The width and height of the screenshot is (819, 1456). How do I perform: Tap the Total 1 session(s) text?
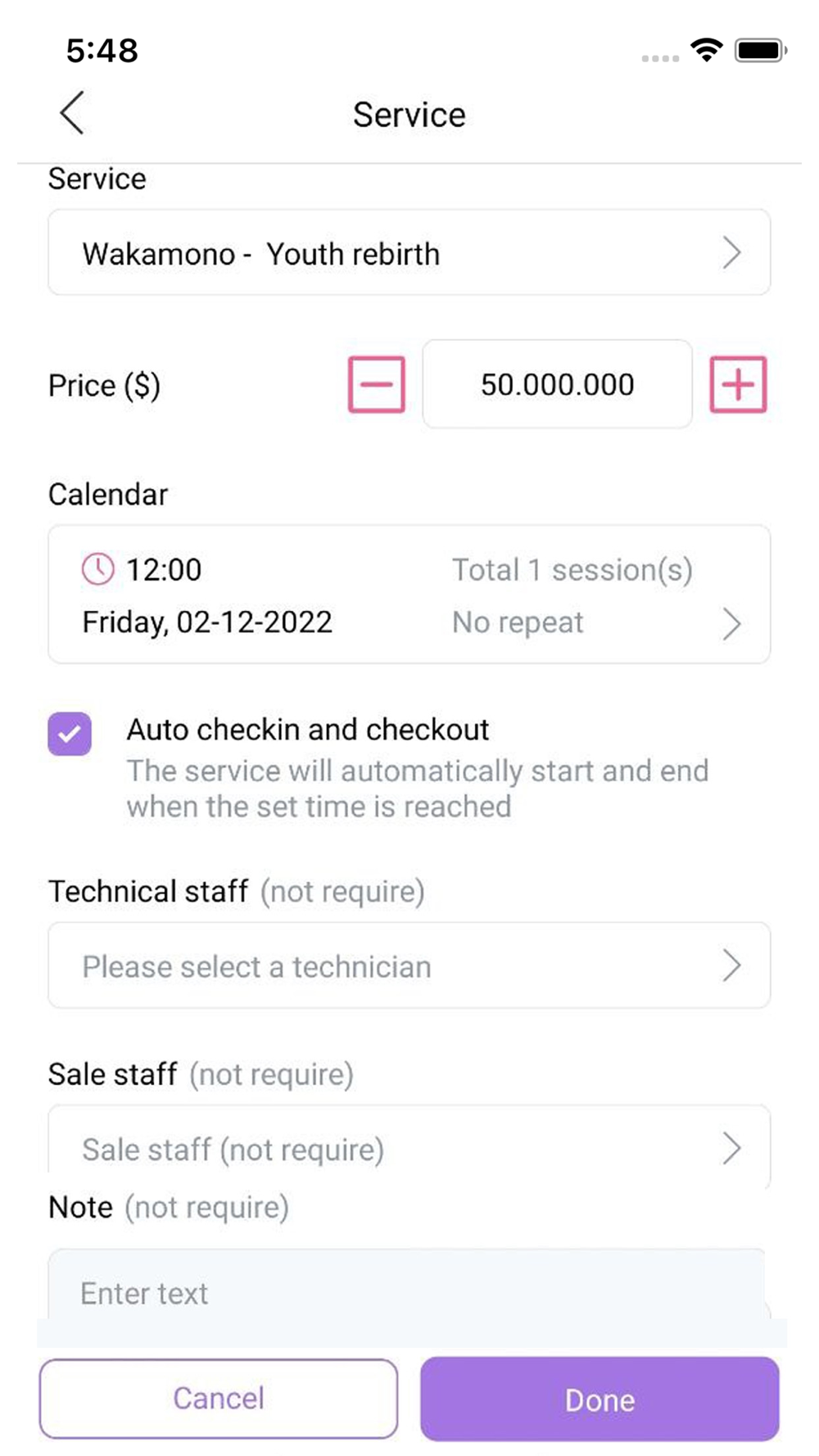pyautogui.click(x=572, y=570)
